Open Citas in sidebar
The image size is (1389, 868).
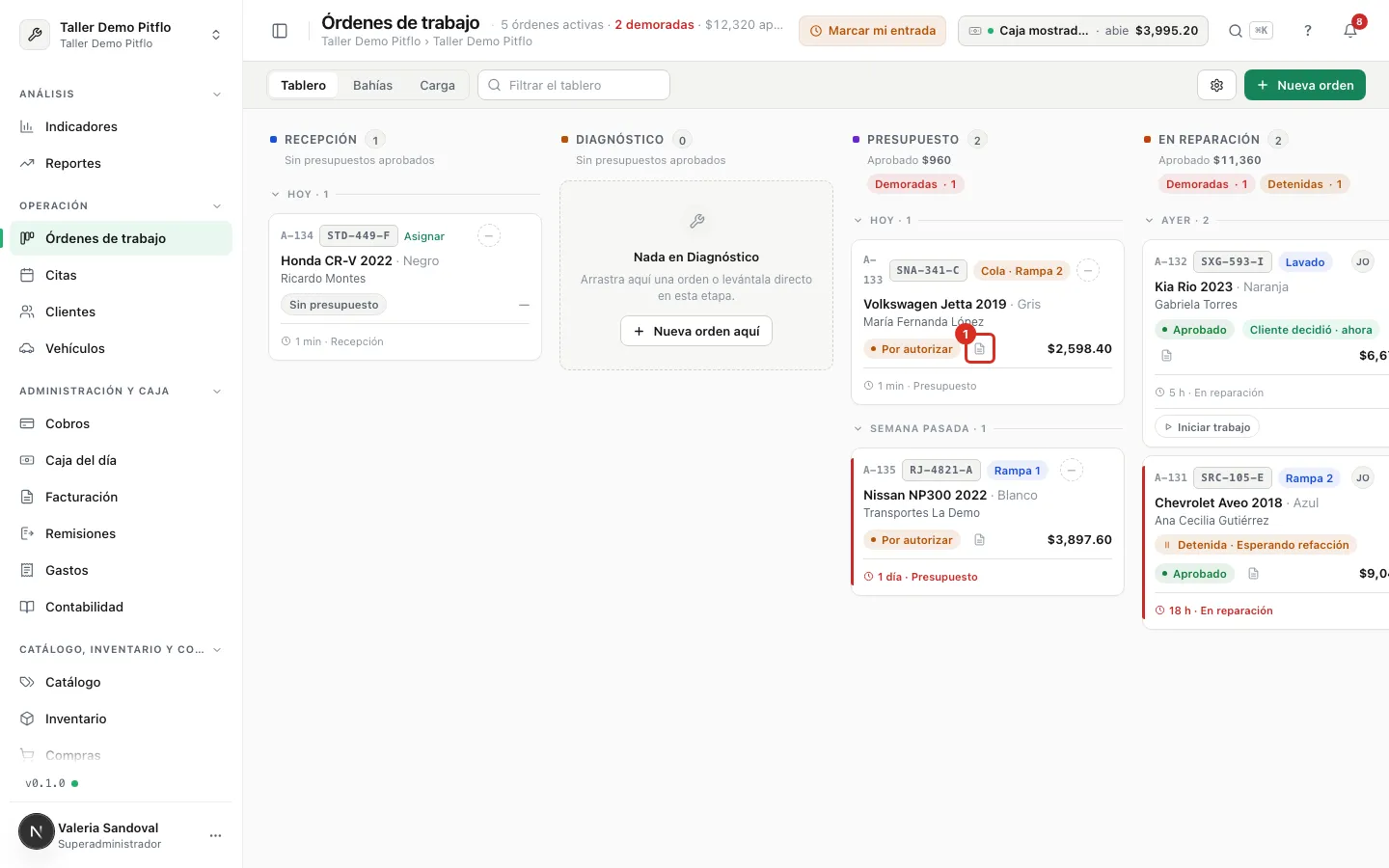point(121,275)
